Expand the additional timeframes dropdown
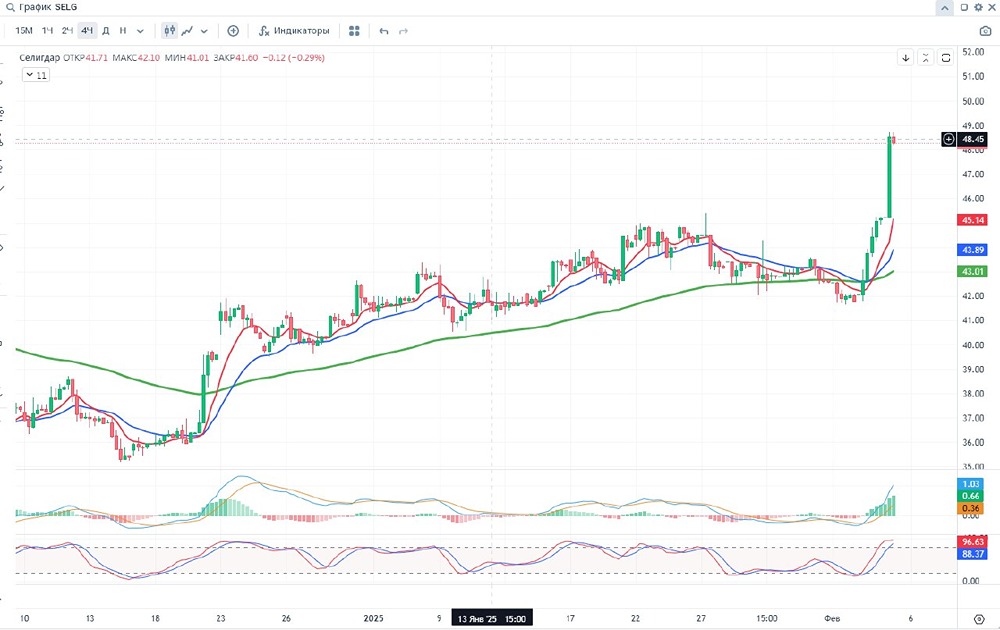 (140, 31)
